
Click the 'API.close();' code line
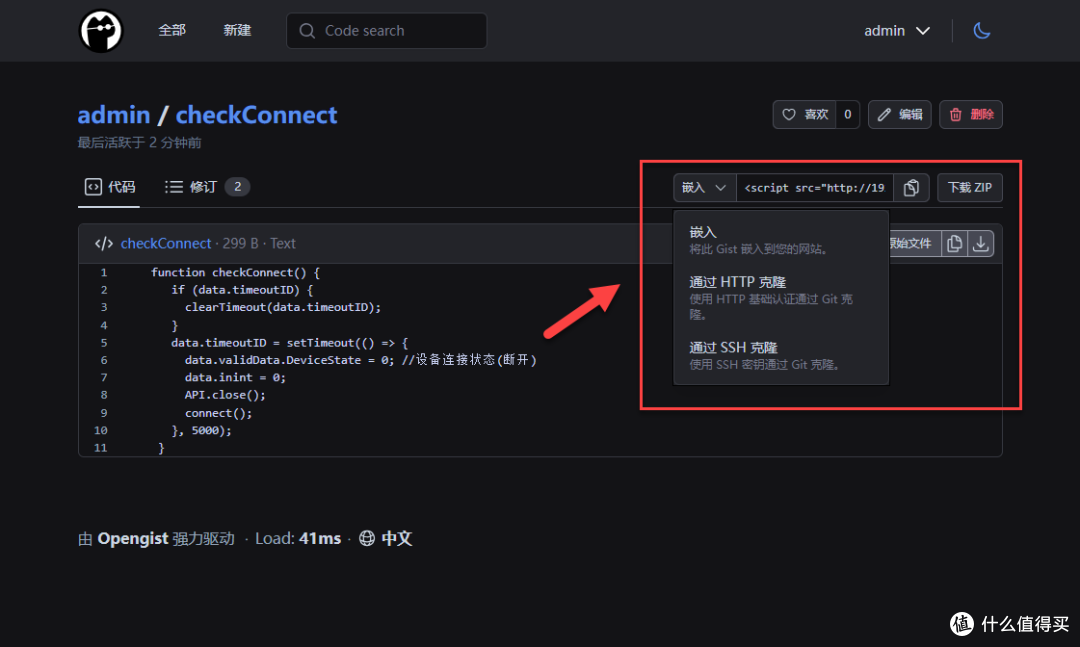[225, 395]
